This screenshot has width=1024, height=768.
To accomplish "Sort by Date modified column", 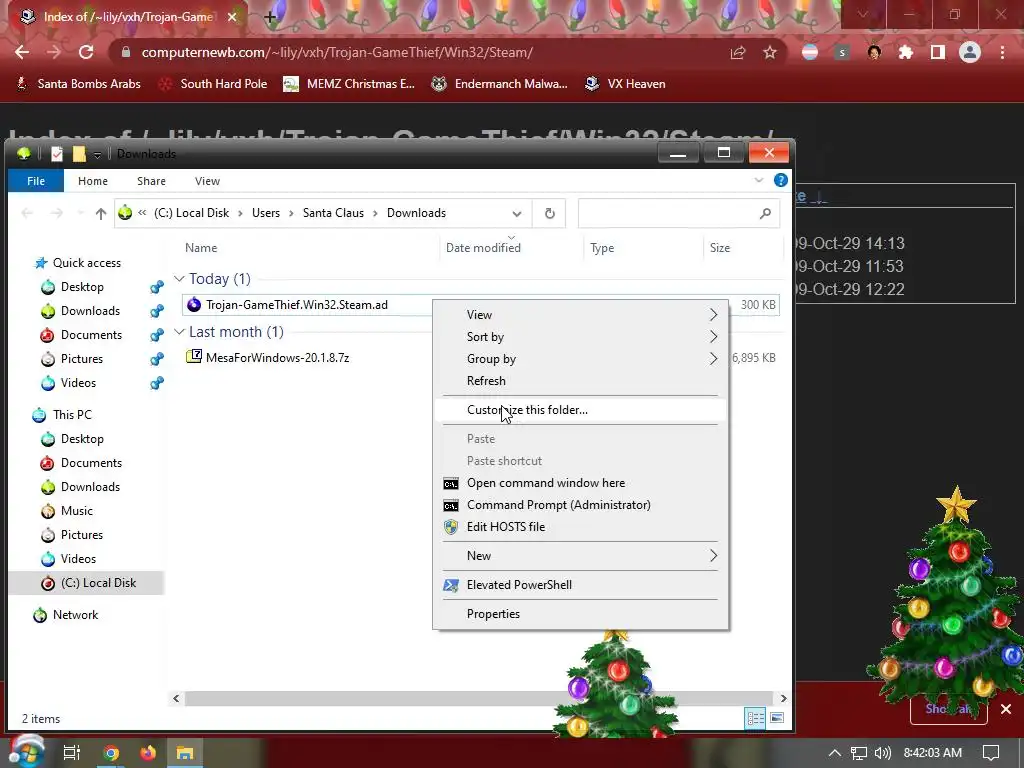I will [x=483, y=248].
